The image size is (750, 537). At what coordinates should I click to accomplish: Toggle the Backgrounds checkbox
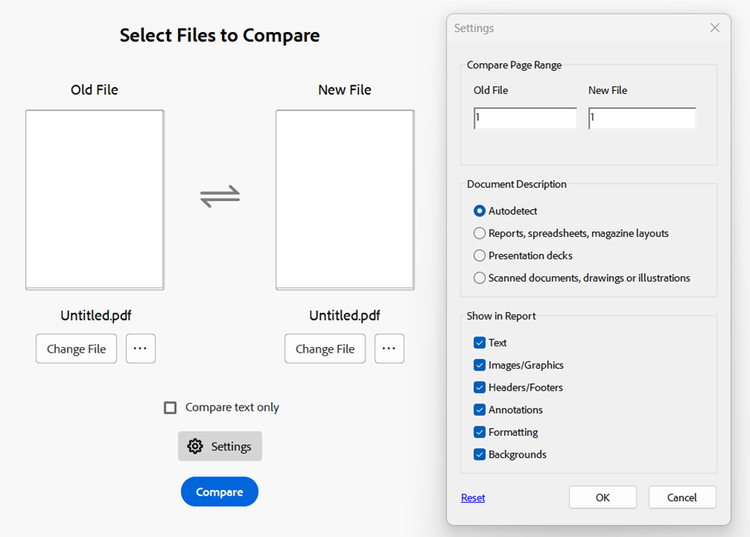pos(480,454)
